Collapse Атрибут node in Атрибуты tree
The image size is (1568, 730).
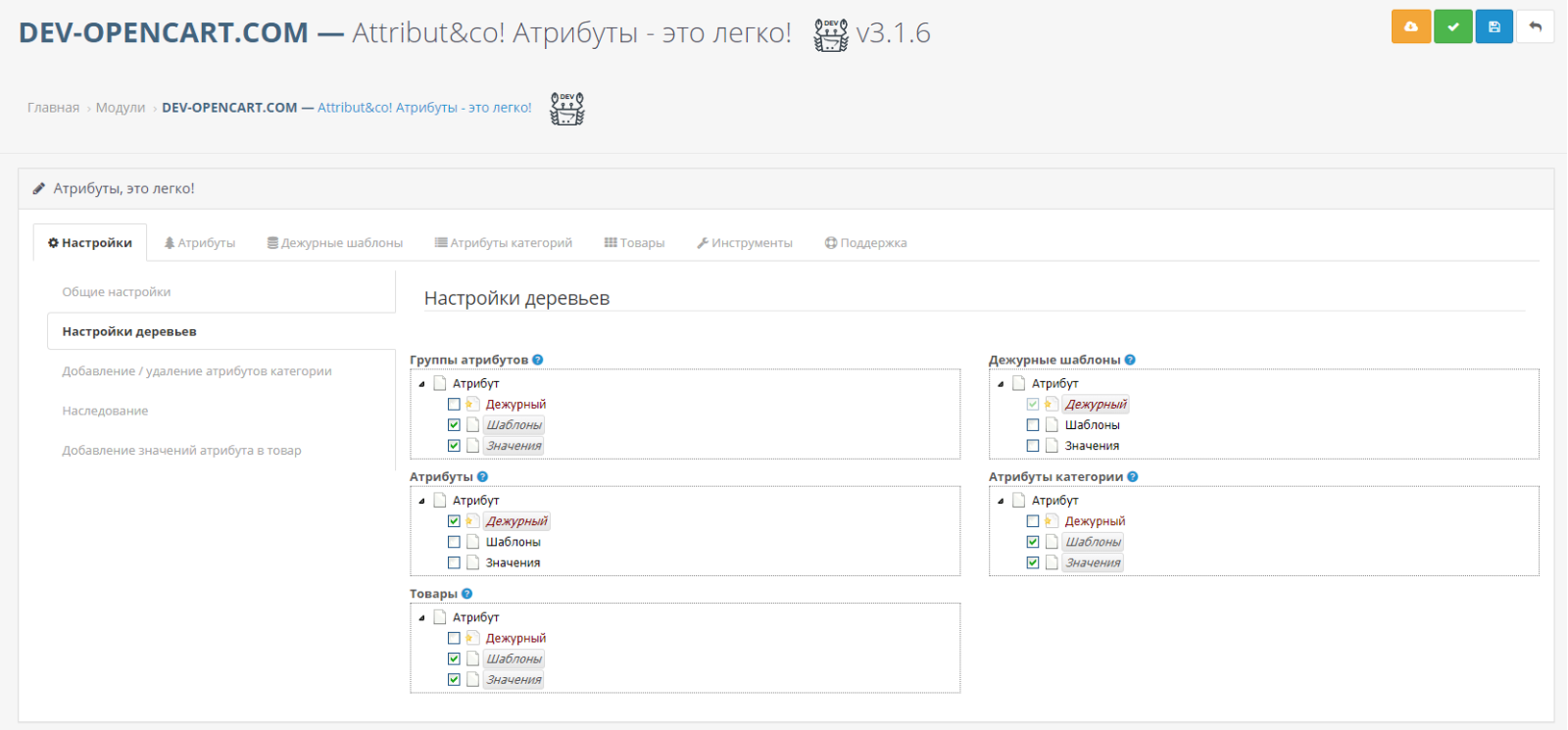click(x=421, y=501)
